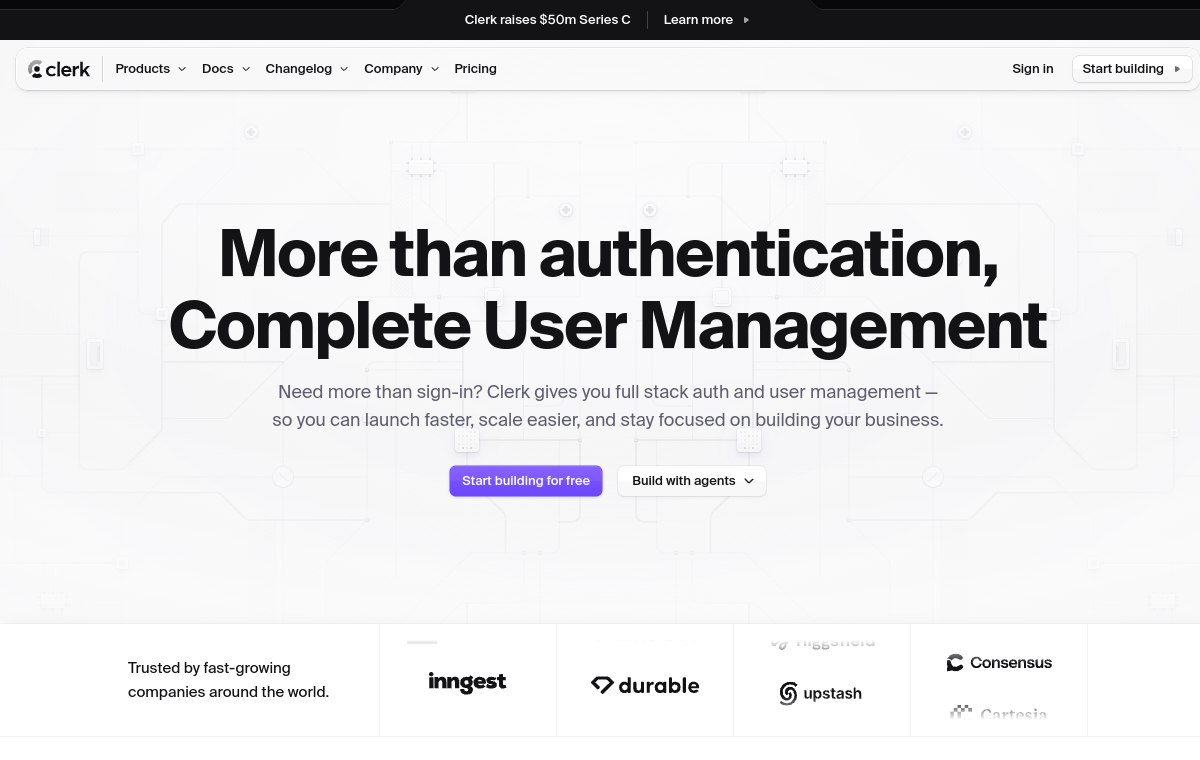
Task: Open the Build with agents dropdown
Action: tap(692, 481)
